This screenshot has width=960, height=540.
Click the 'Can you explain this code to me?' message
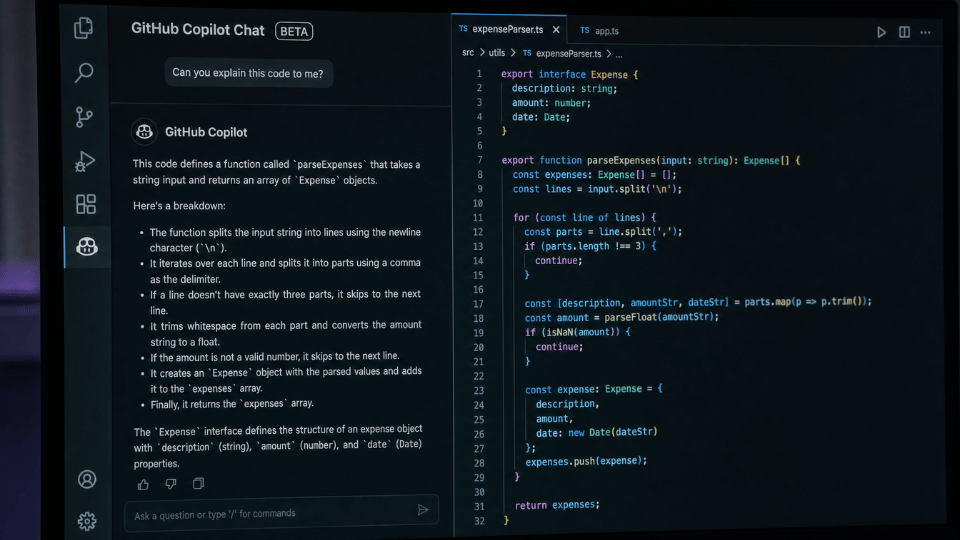248,73
